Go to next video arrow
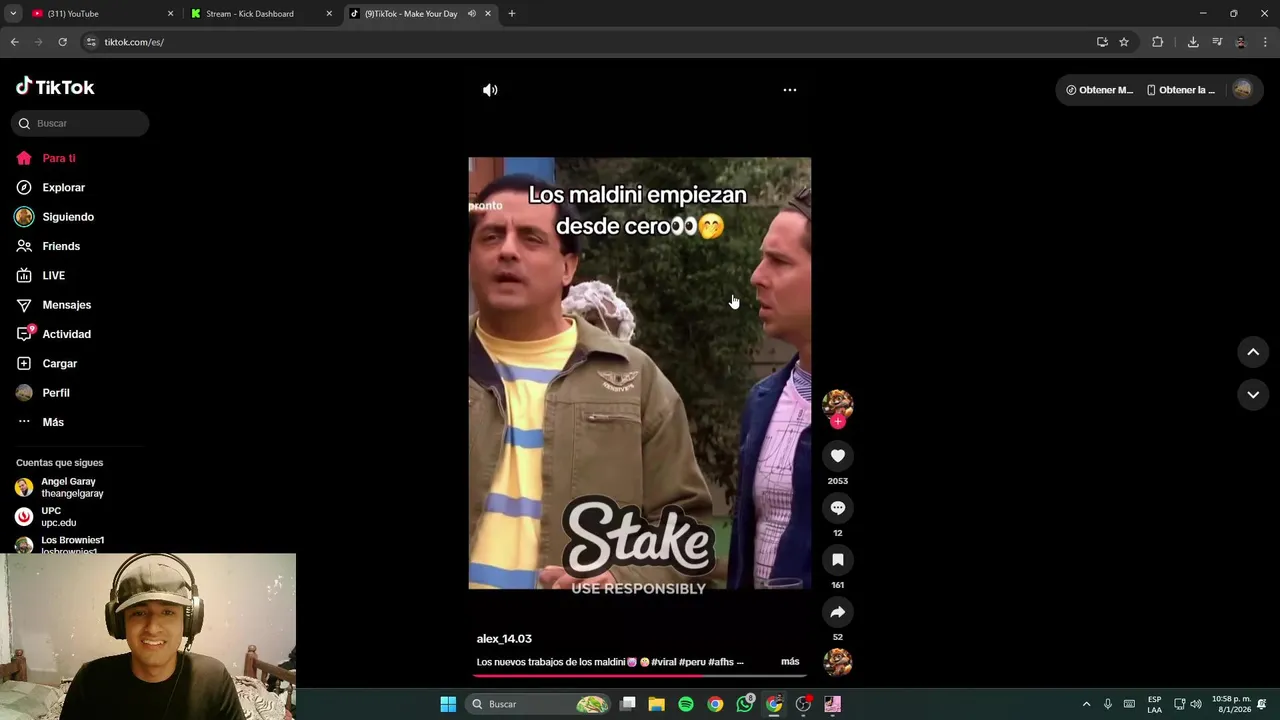1280x720 pixels. (1253, 395)
